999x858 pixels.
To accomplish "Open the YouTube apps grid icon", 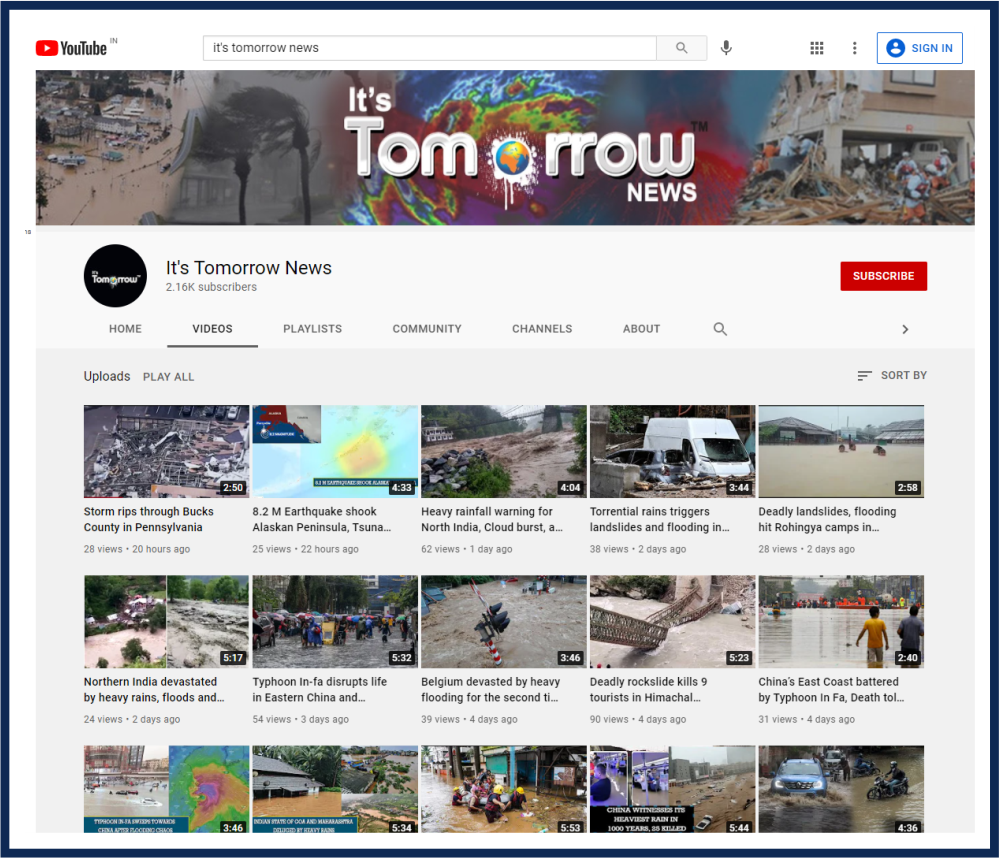I will point(816,48).
